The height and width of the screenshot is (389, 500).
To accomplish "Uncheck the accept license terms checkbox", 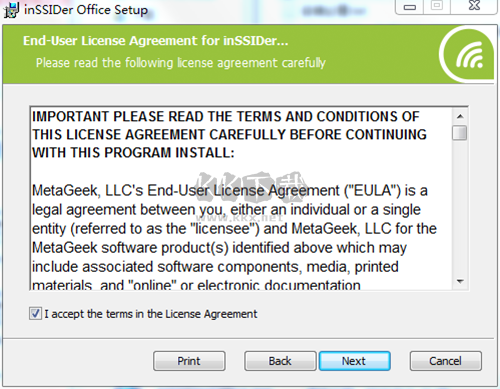I will (x=35, y=314).
